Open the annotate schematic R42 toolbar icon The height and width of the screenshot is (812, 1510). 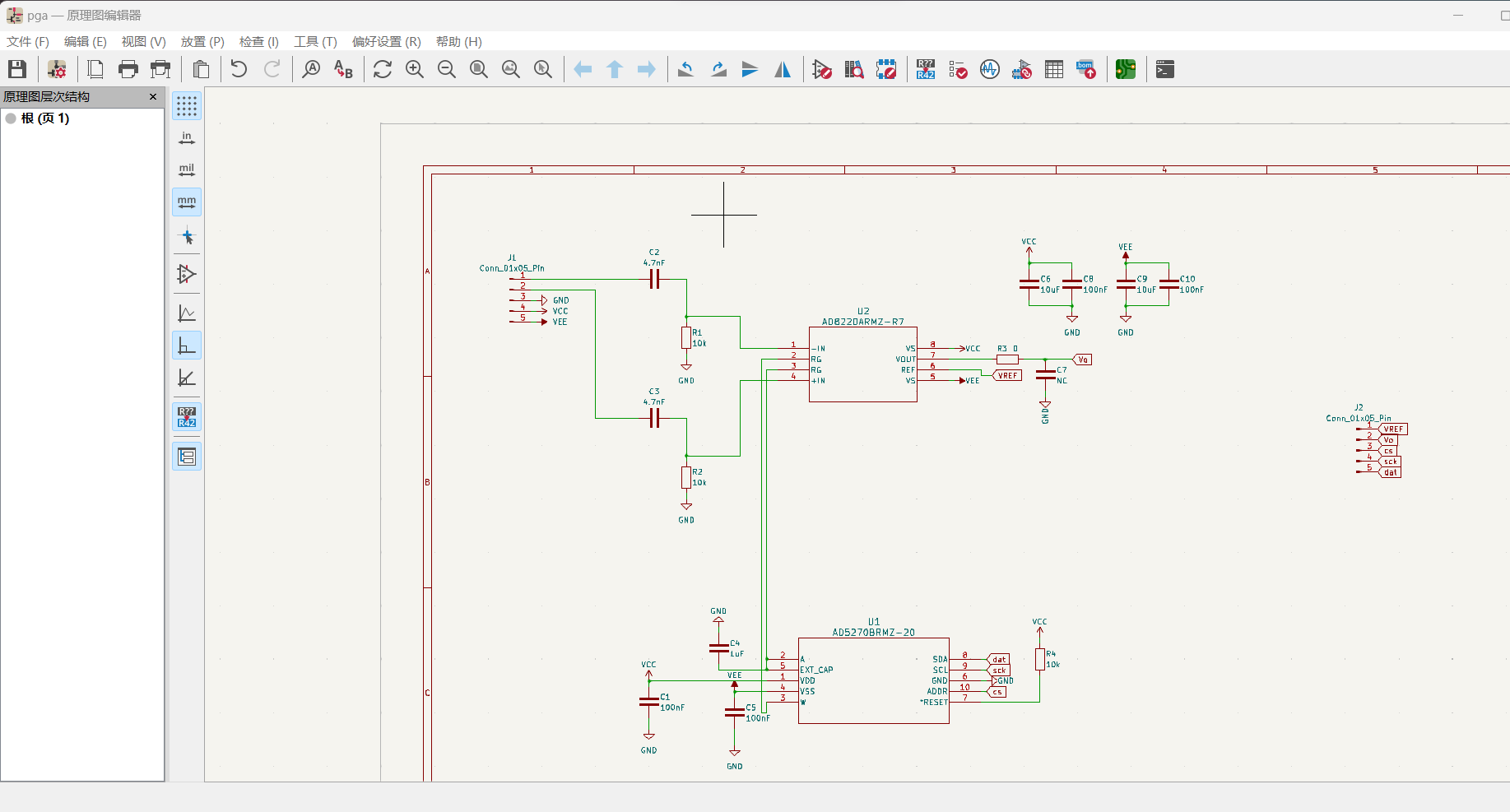pyautogui.click(x=926, y=70)
